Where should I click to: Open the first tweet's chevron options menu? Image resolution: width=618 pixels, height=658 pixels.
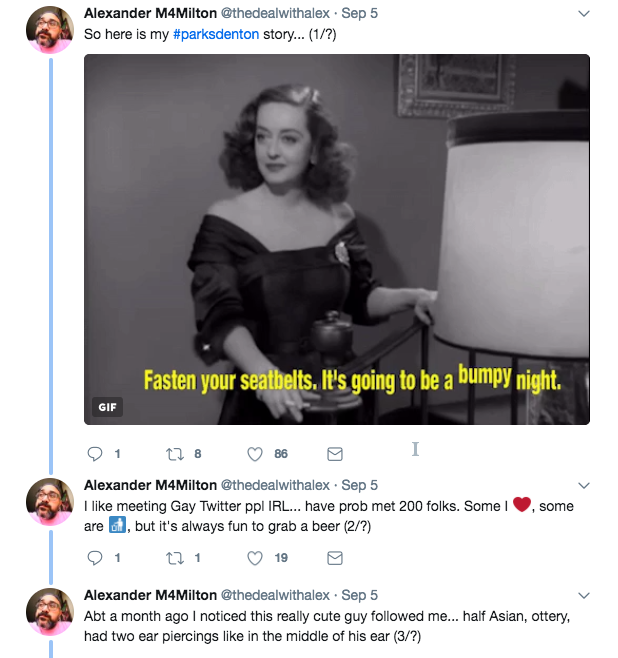[x=584, y=13]
